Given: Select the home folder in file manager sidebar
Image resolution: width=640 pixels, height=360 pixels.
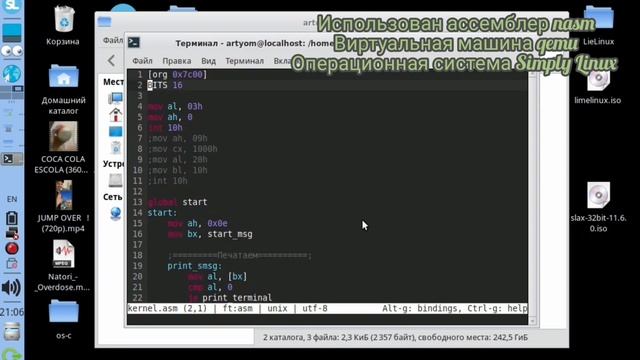Looking at the screenshot, I should pos(116,115).
